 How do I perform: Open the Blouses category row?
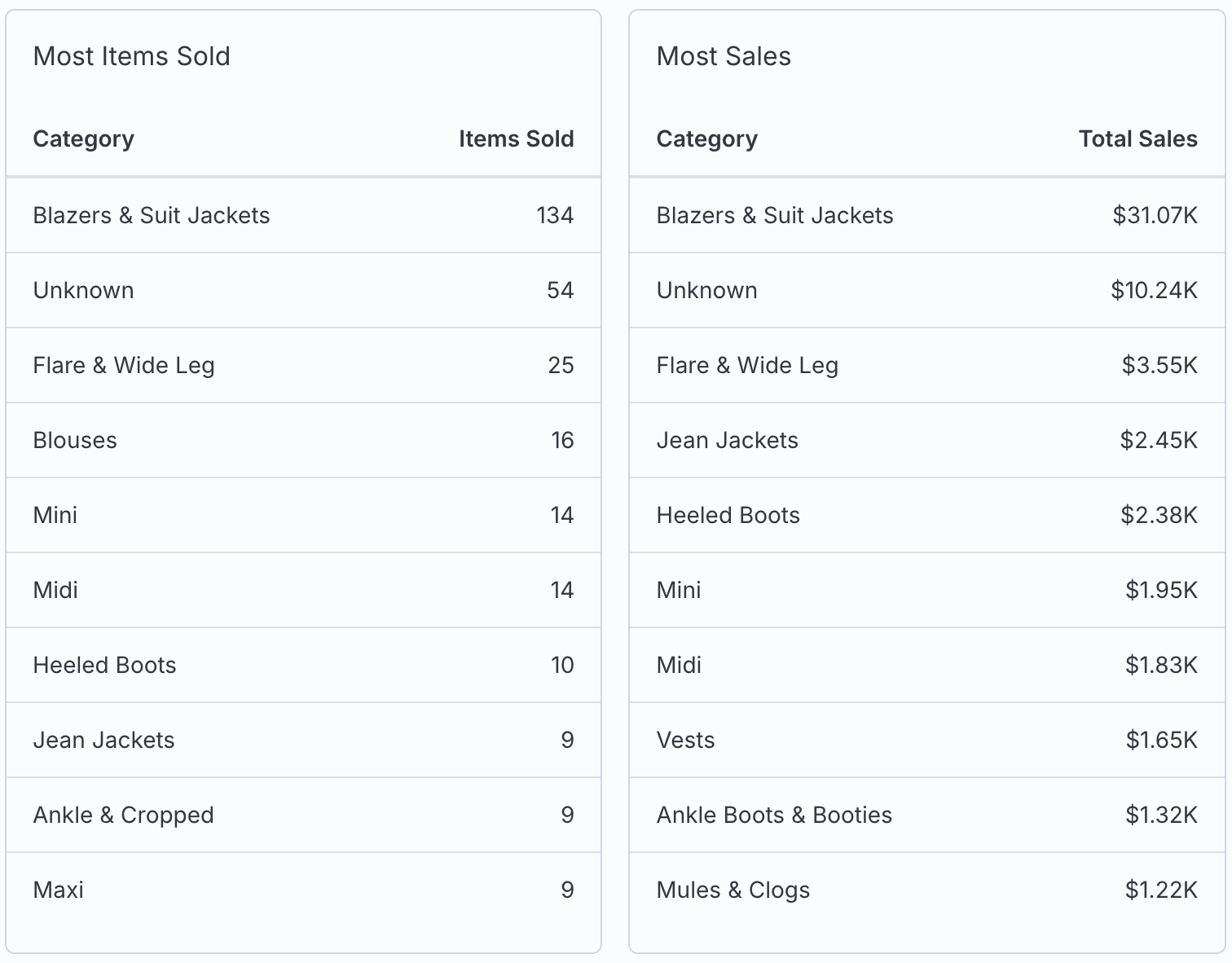[x=303, y=440]
